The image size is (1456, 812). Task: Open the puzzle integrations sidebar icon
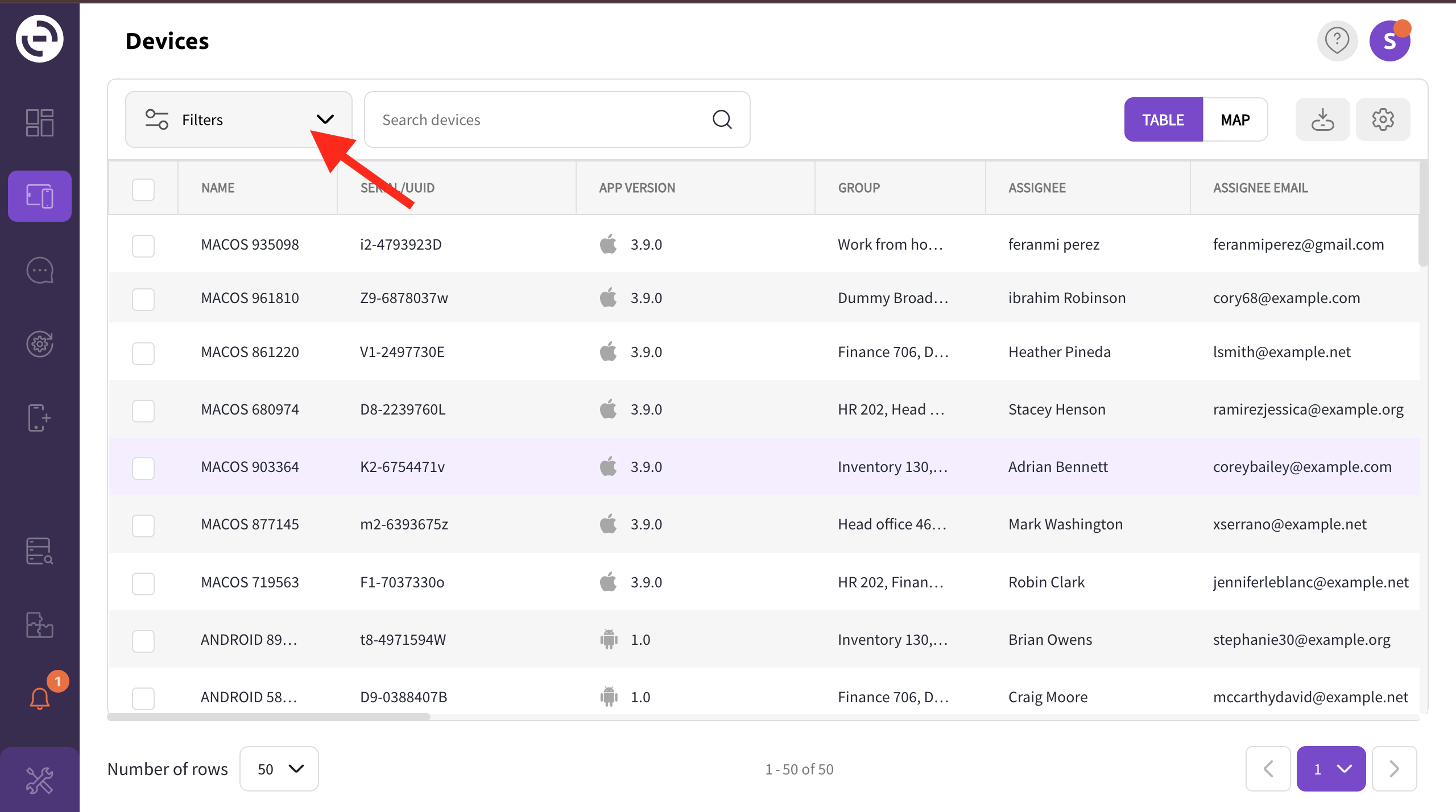coord(40,625)
